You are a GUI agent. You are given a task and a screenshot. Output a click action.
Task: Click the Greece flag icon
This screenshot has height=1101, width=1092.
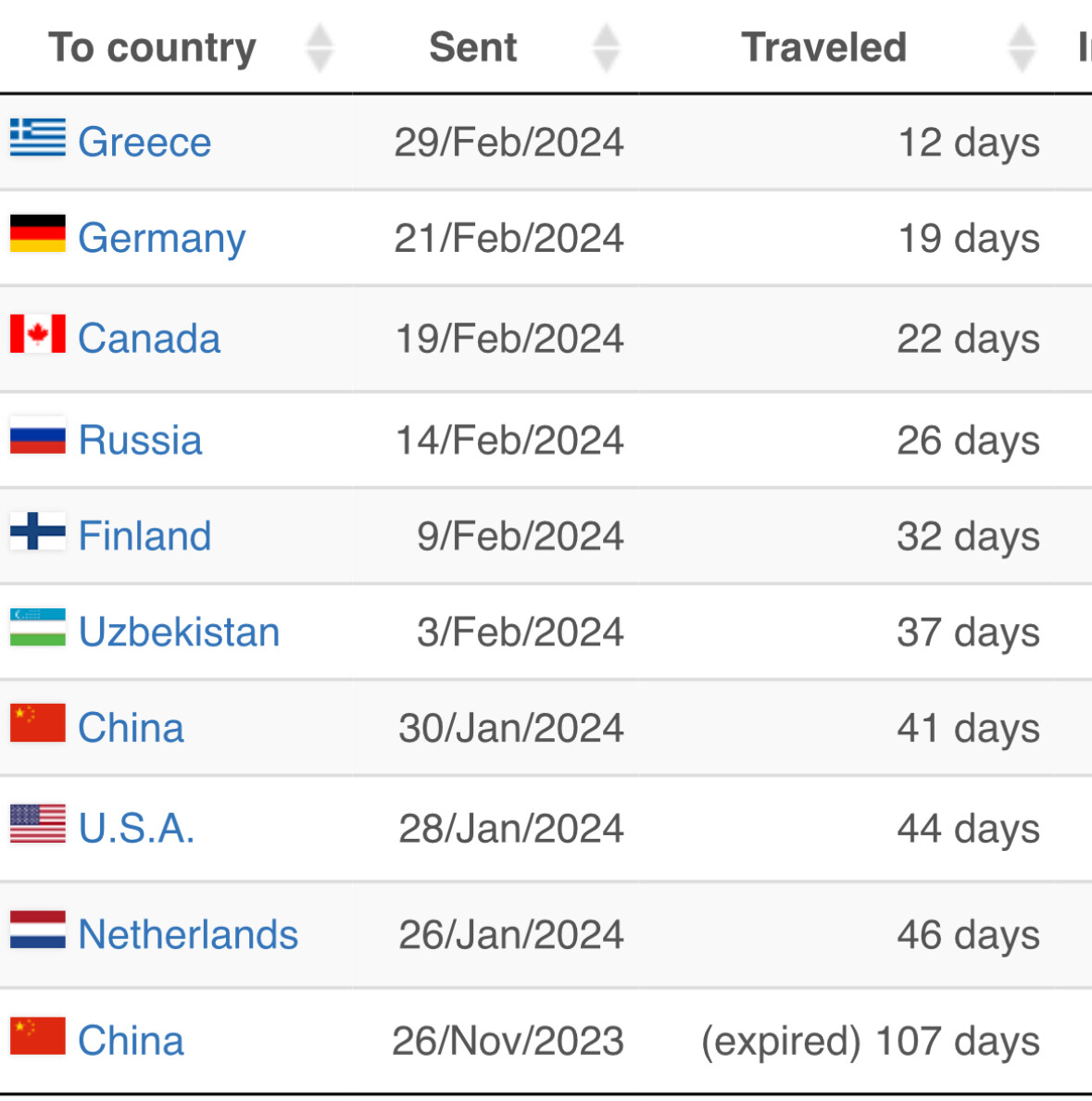pos(38,138)
